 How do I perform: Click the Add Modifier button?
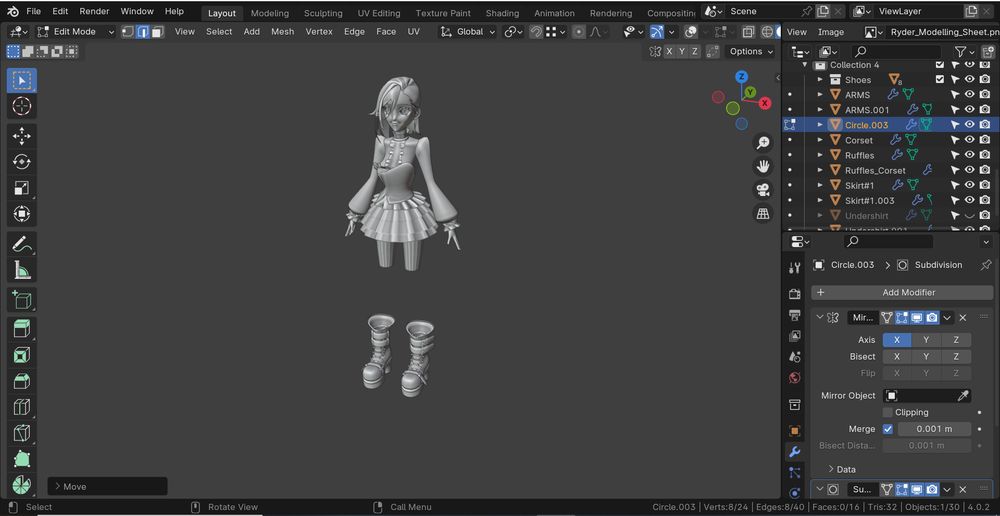[902, 292]
